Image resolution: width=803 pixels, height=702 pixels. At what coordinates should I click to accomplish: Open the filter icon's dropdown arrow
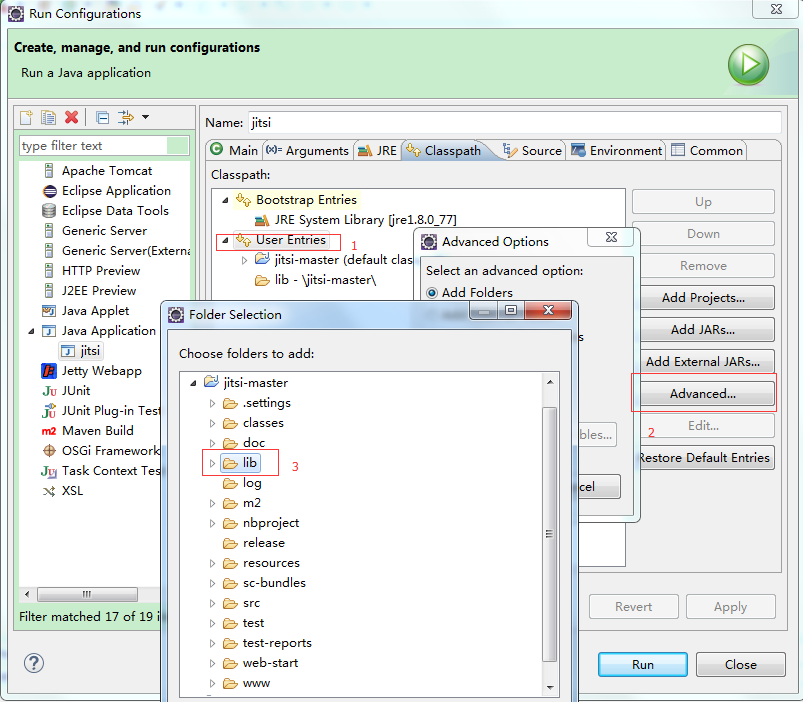(x=145, y=117)
